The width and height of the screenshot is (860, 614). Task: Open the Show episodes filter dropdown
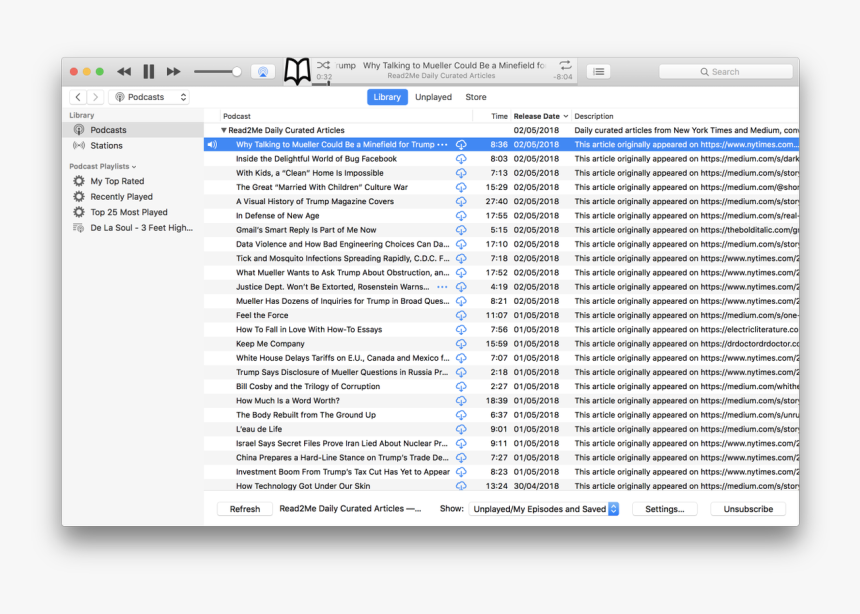[544, 509]
